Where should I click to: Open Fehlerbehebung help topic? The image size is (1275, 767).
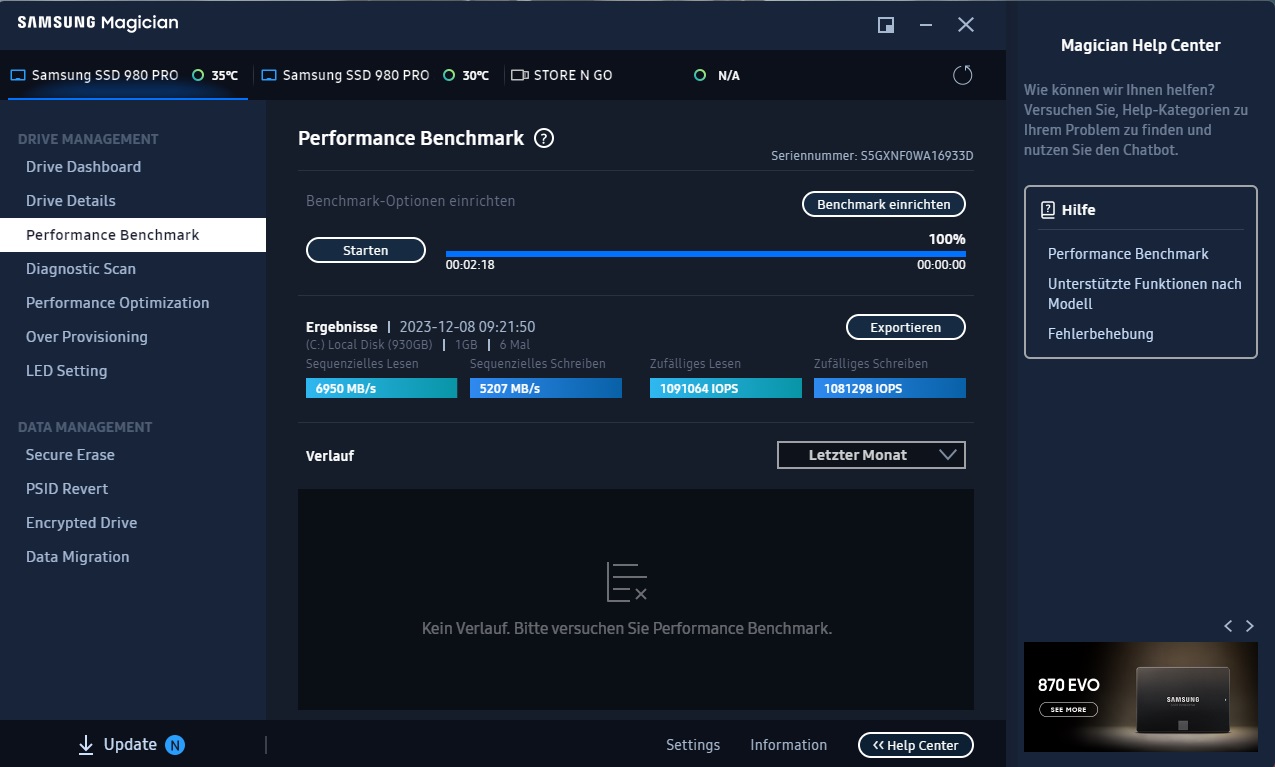pyautogui.click(x=1101, y=334)
